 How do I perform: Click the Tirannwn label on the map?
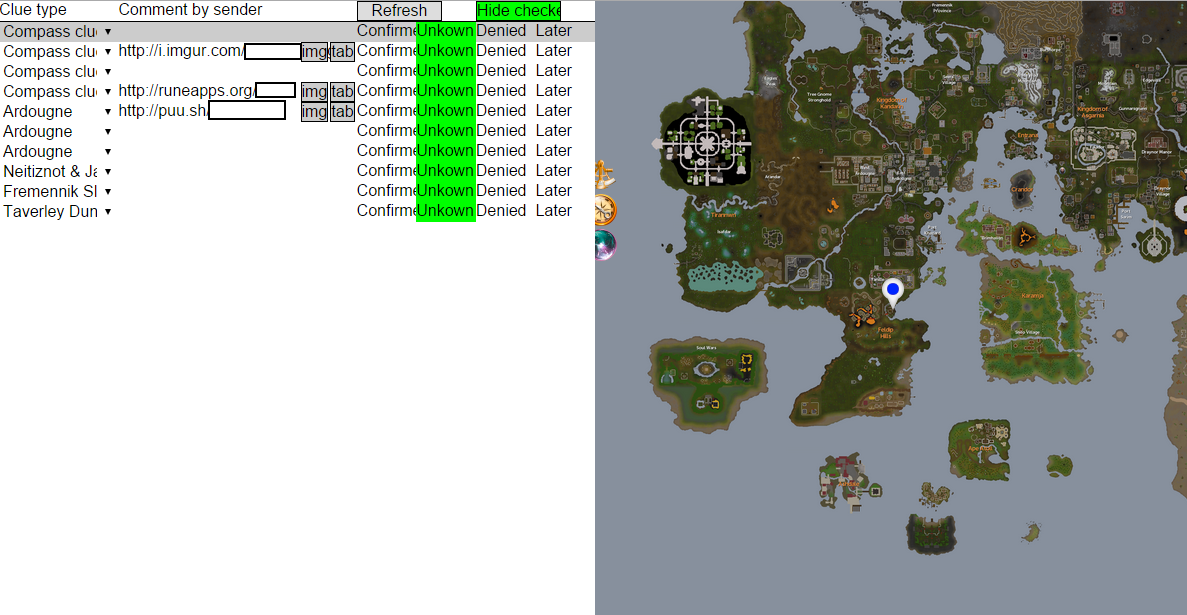point(724,215)
